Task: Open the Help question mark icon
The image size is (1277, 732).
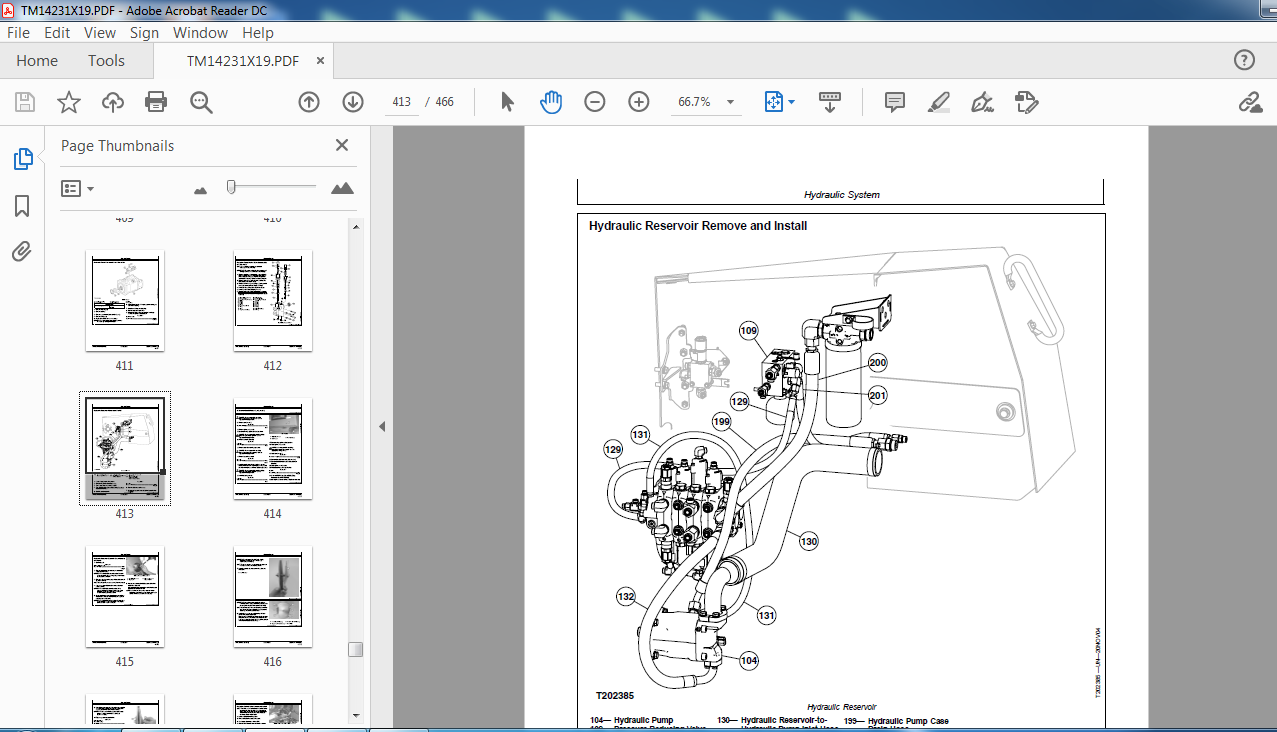Action: pyautogui.click(x=1244, y=60)
